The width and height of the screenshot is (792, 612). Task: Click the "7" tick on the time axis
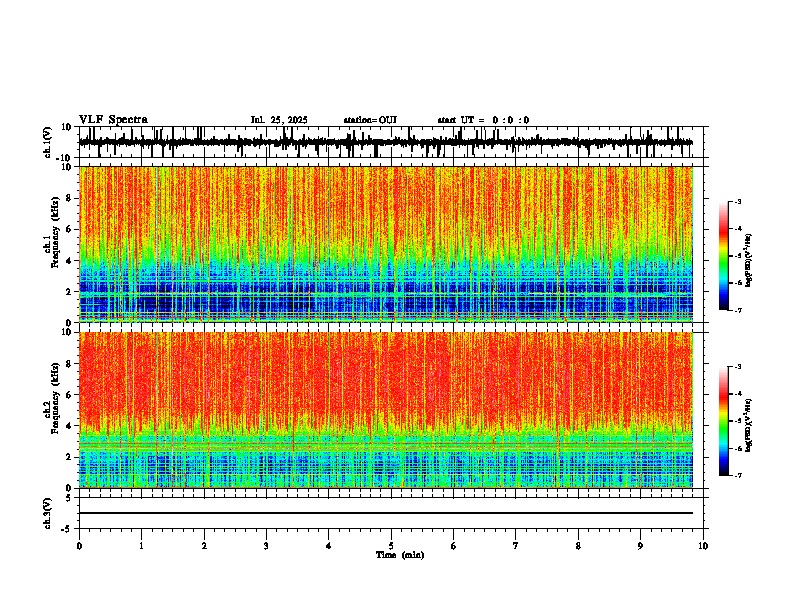click(516, 545)
